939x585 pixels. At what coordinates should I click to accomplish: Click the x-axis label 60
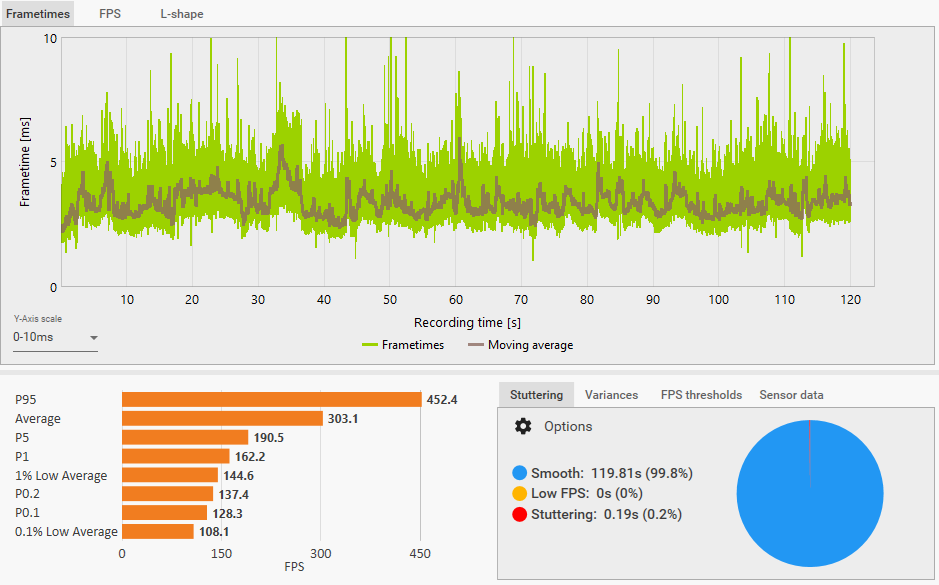point(456,299)
